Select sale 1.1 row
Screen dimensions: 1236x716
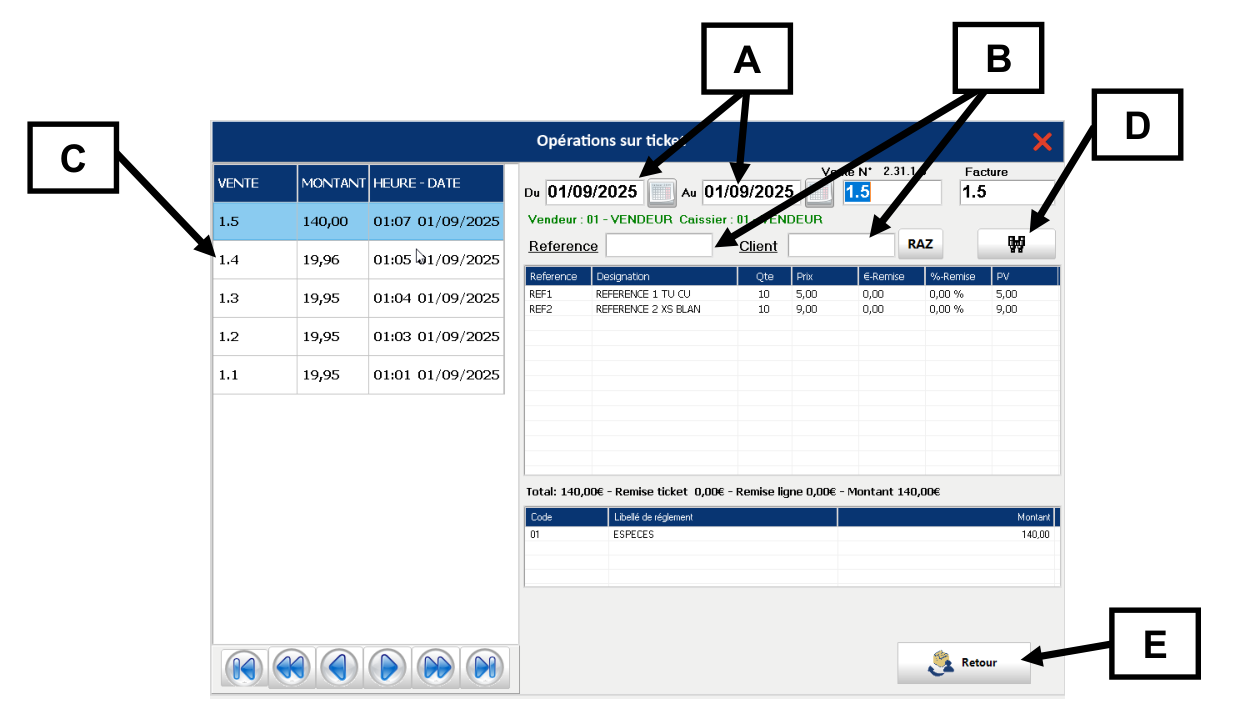coord(358,375)
